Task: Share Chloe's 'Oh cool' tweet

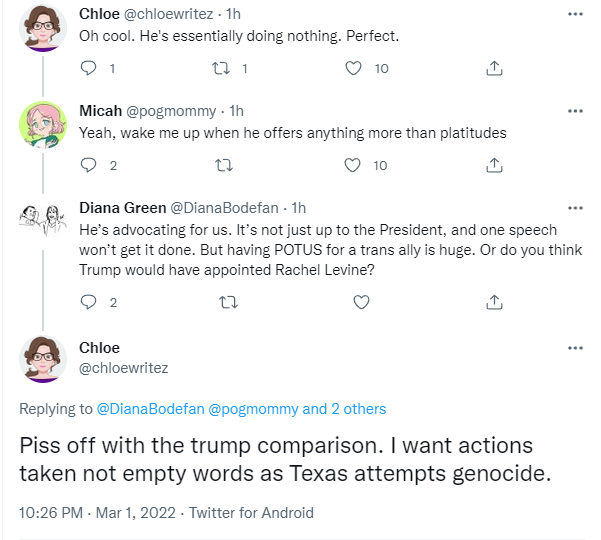Action: [x=494, y=68]
